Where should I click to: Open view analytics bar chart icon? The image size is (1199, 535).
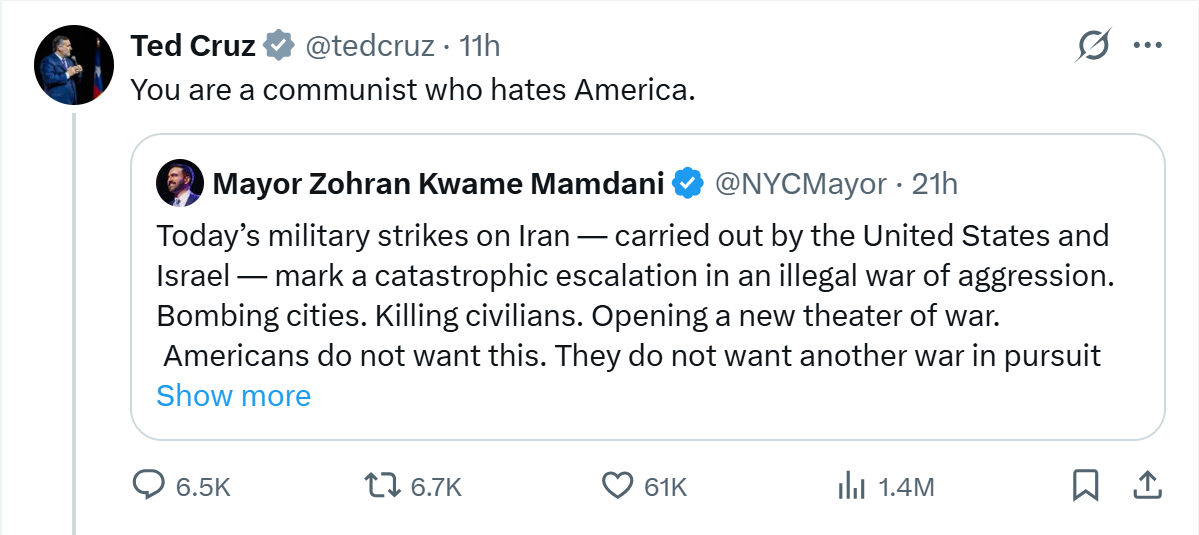[x=850, y=486]
